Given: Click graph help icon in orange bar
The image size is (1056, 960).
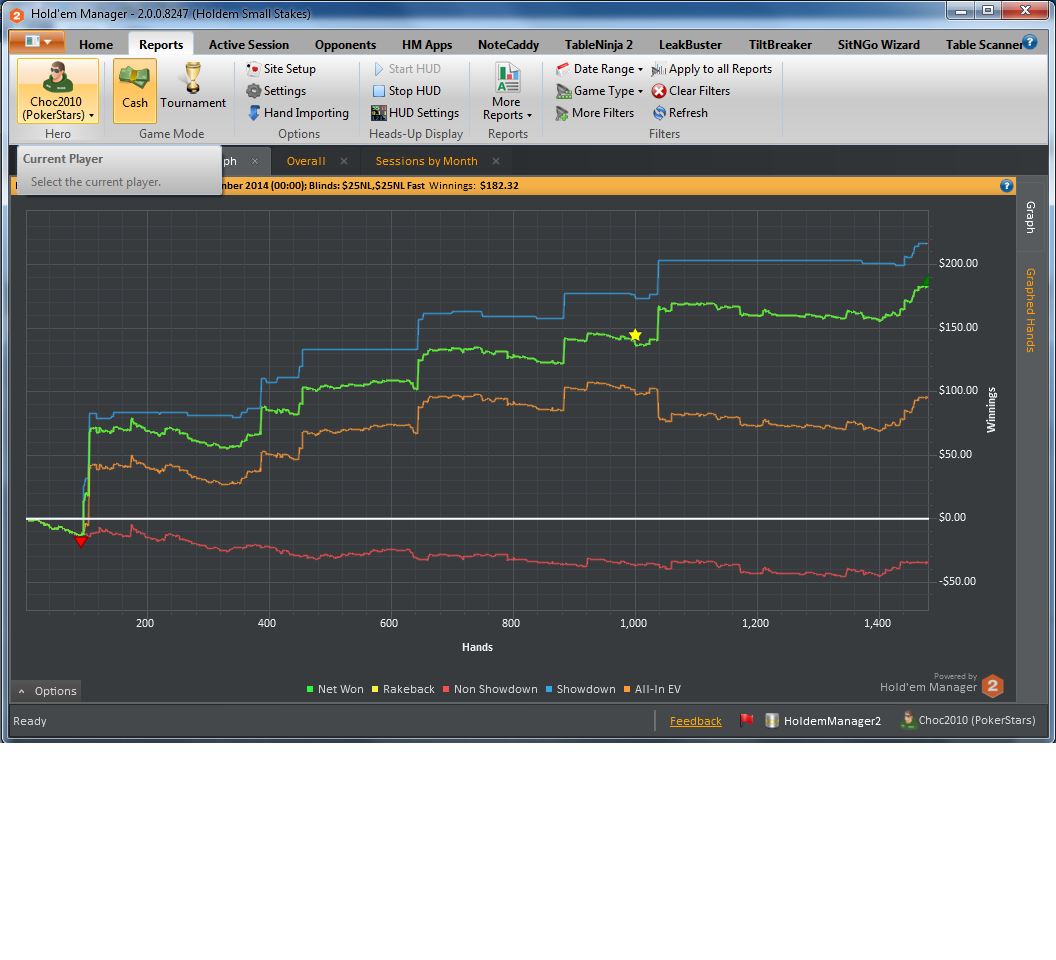Looking at the screenshot, I should click(1006, 186).
